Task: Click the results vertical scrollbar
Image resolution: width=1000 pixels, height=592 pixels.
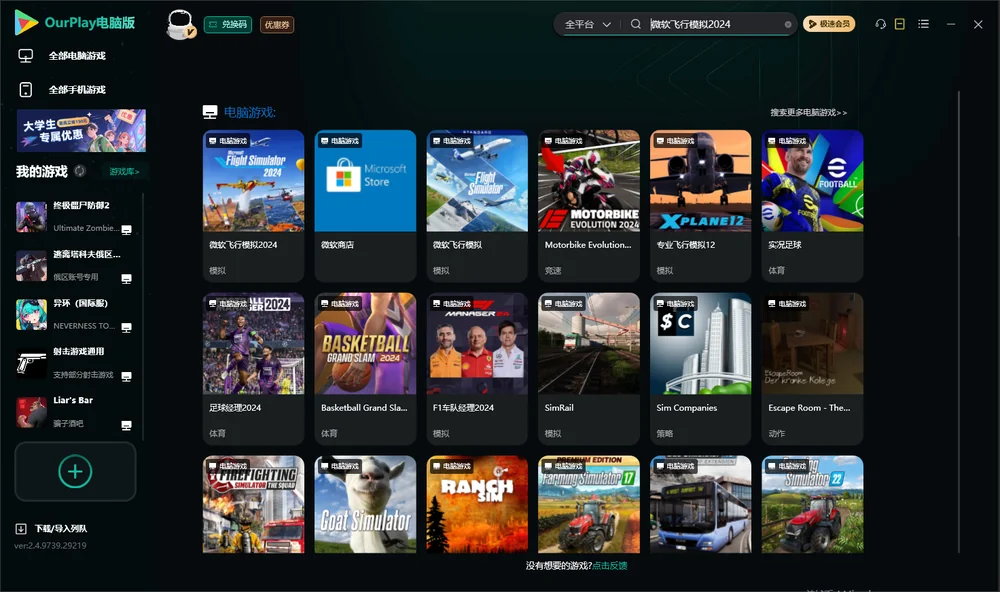Action: (x=958, y=322)
